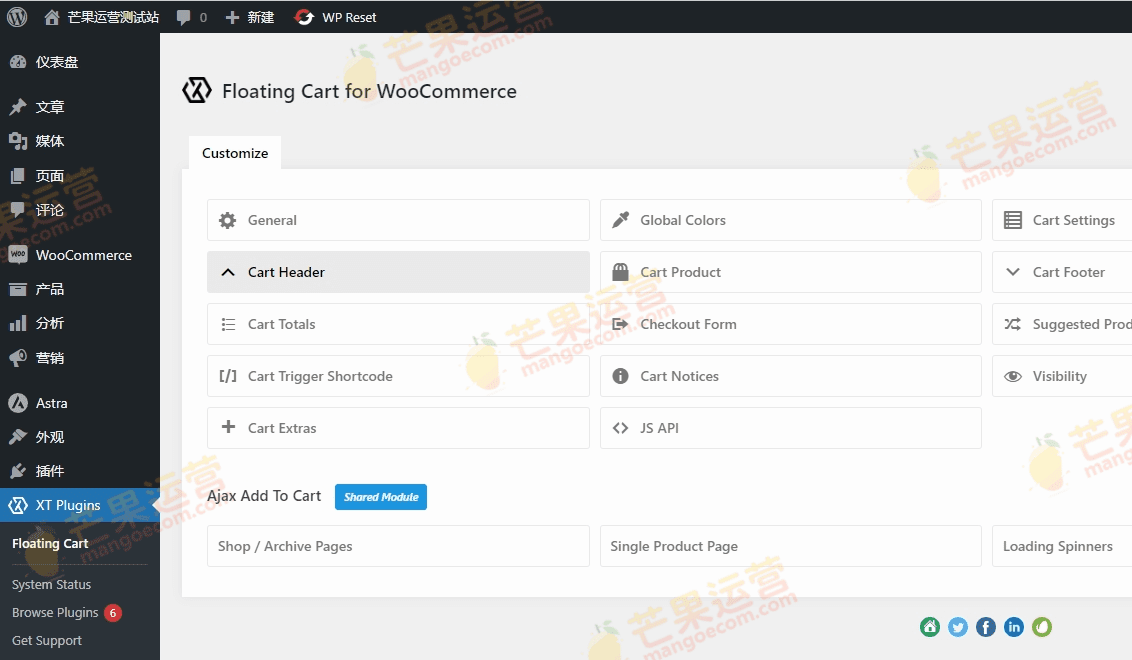Open Suggested Products shuffle icon
Viewport: 1132px width, 660px height.
click(x=1012, y=324)
